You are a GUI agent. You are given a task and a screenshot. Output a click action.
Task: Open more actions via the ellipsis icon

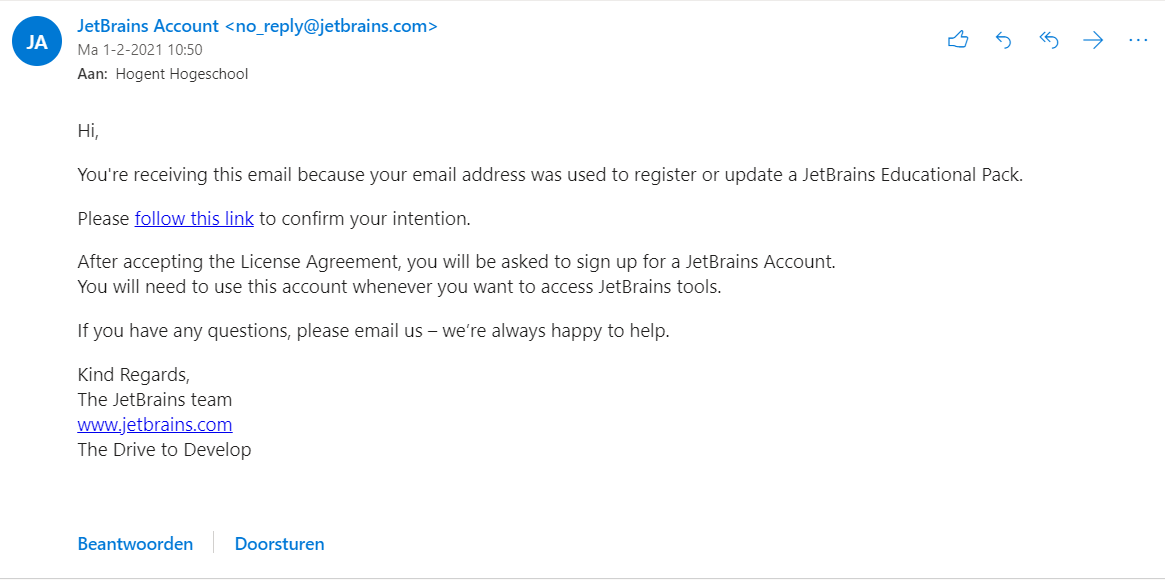click(1138, 40)
